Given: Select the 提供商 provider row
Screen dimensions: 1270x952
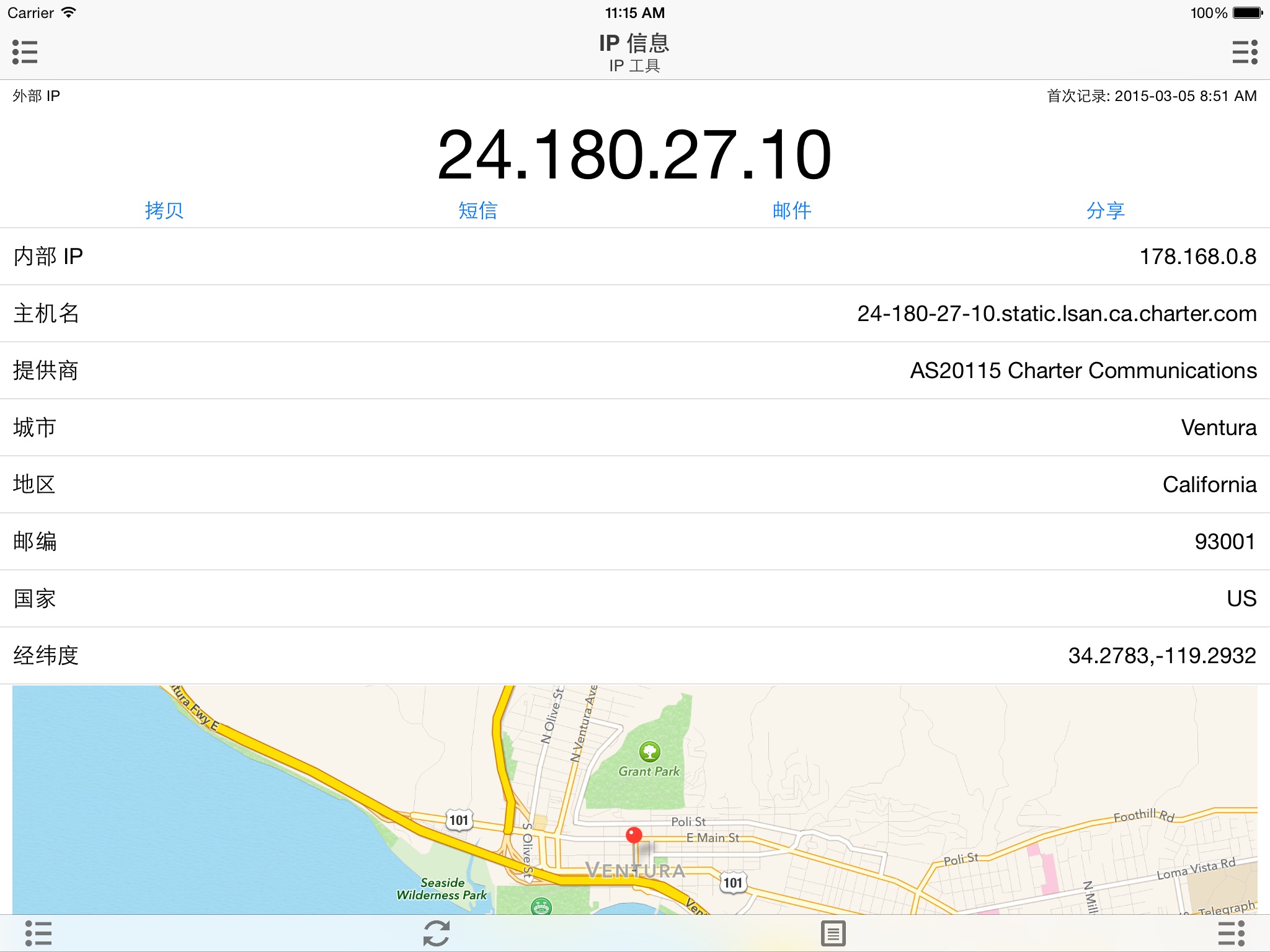Looking at the screenshot, I should click(635, 371).
